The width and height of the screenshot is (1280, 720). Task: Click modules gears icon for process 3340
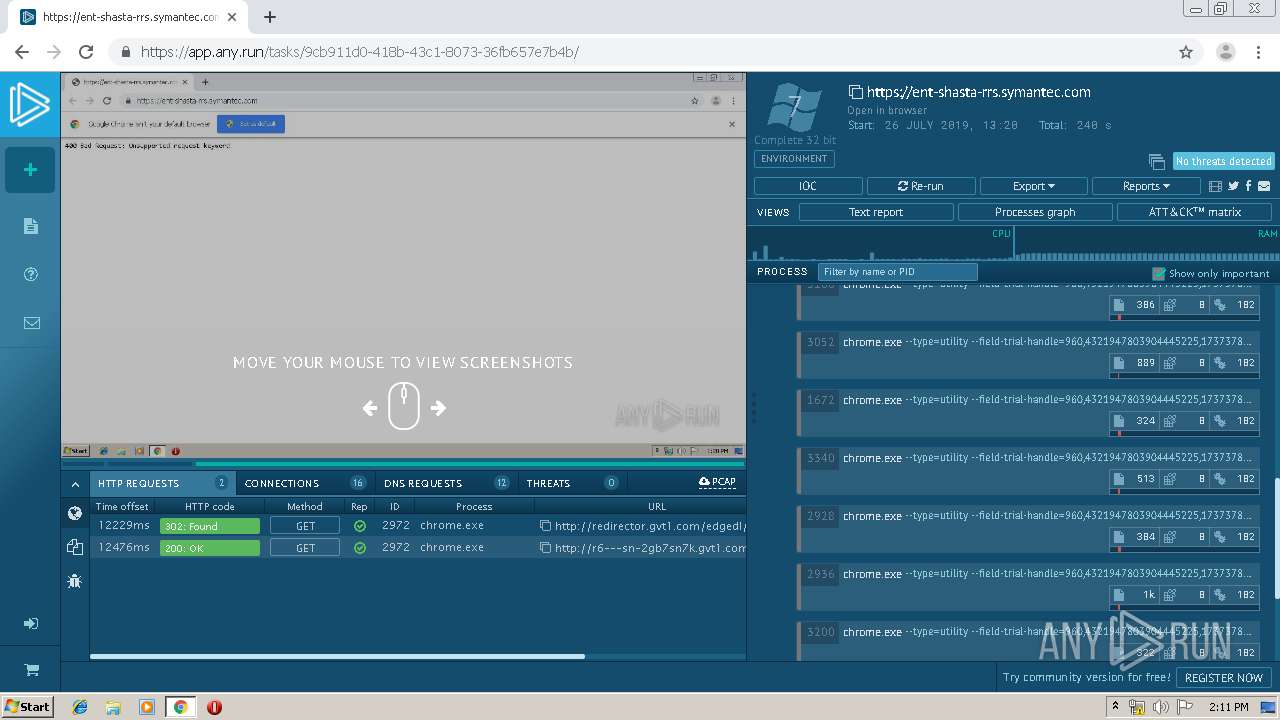(1220, 479)
